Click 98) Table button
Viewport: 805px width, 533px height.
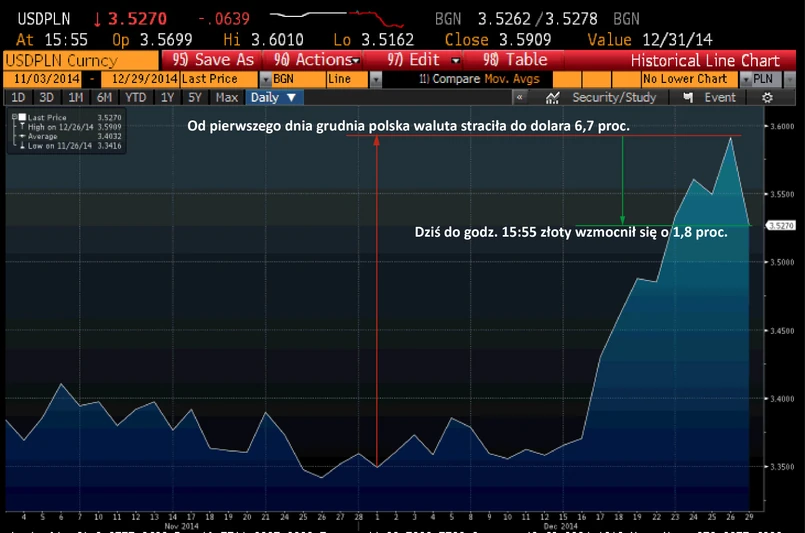pyautogui.click(x=515, y=60)
